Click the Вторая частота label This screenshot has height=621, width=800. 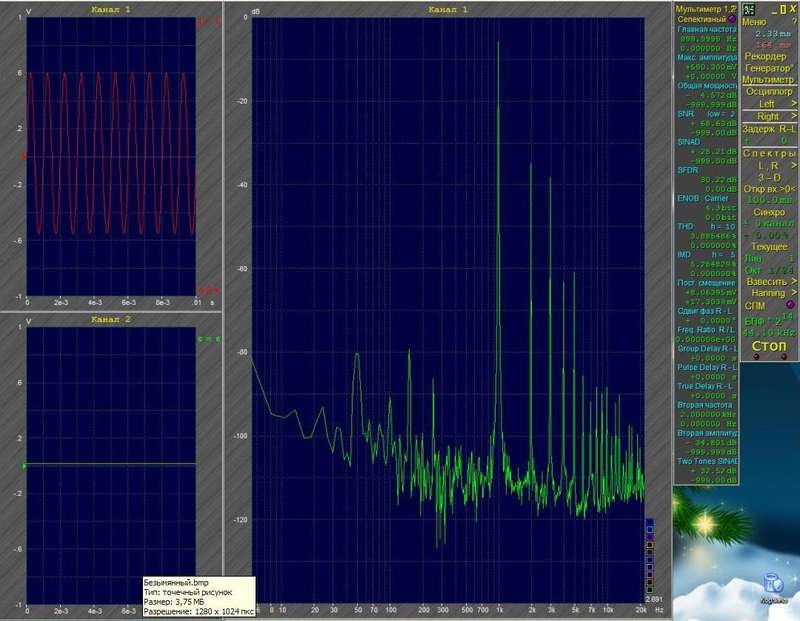[x=705, y=405]
